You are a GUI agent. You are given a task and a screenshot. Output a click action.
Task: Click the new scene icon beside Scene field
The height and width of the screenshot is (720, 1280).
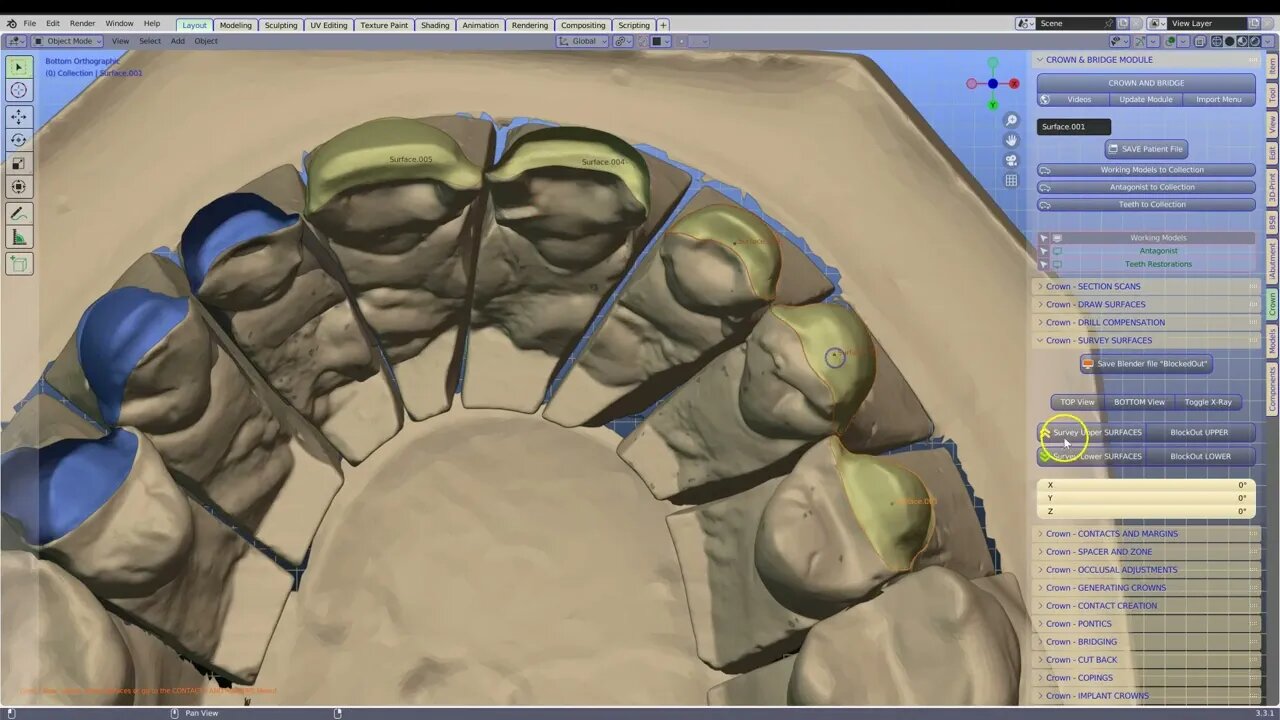tap(1123, 23)
